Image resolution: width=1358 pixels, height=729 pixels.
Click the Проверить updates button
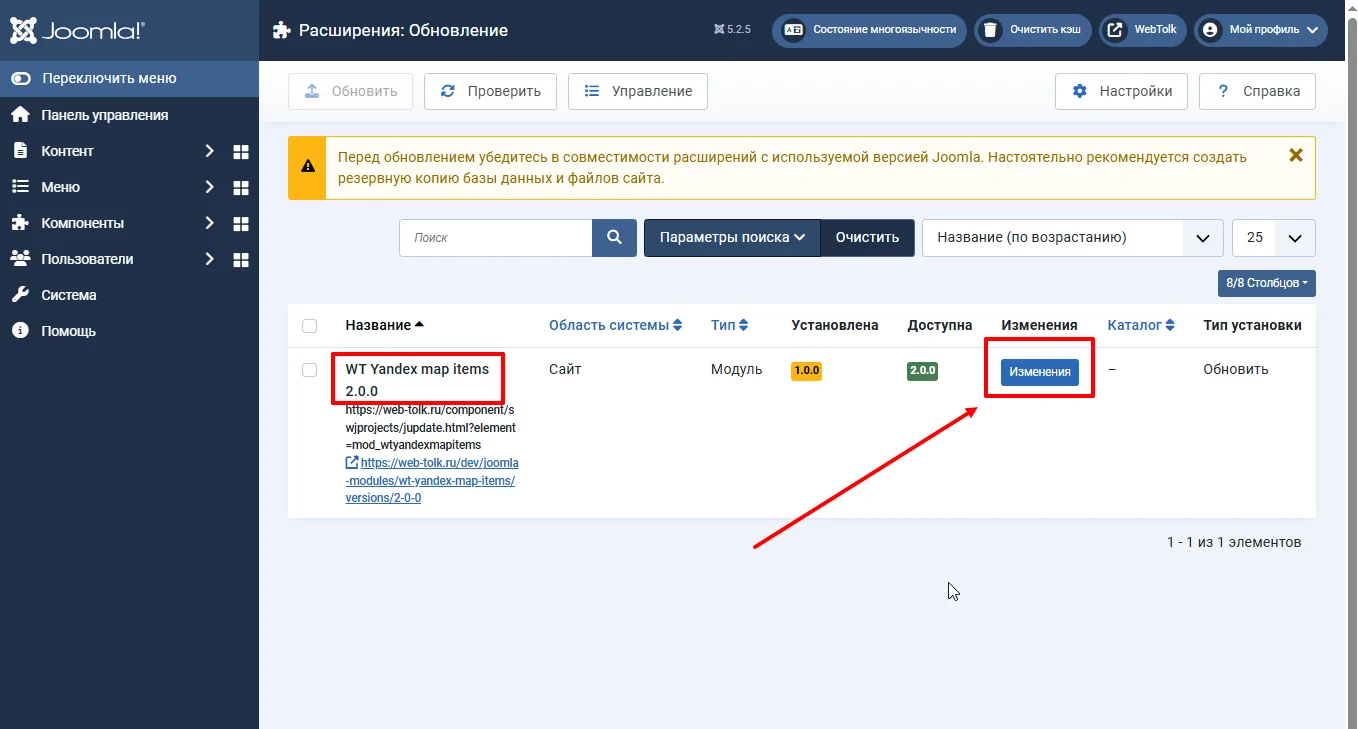coord(490,91)
